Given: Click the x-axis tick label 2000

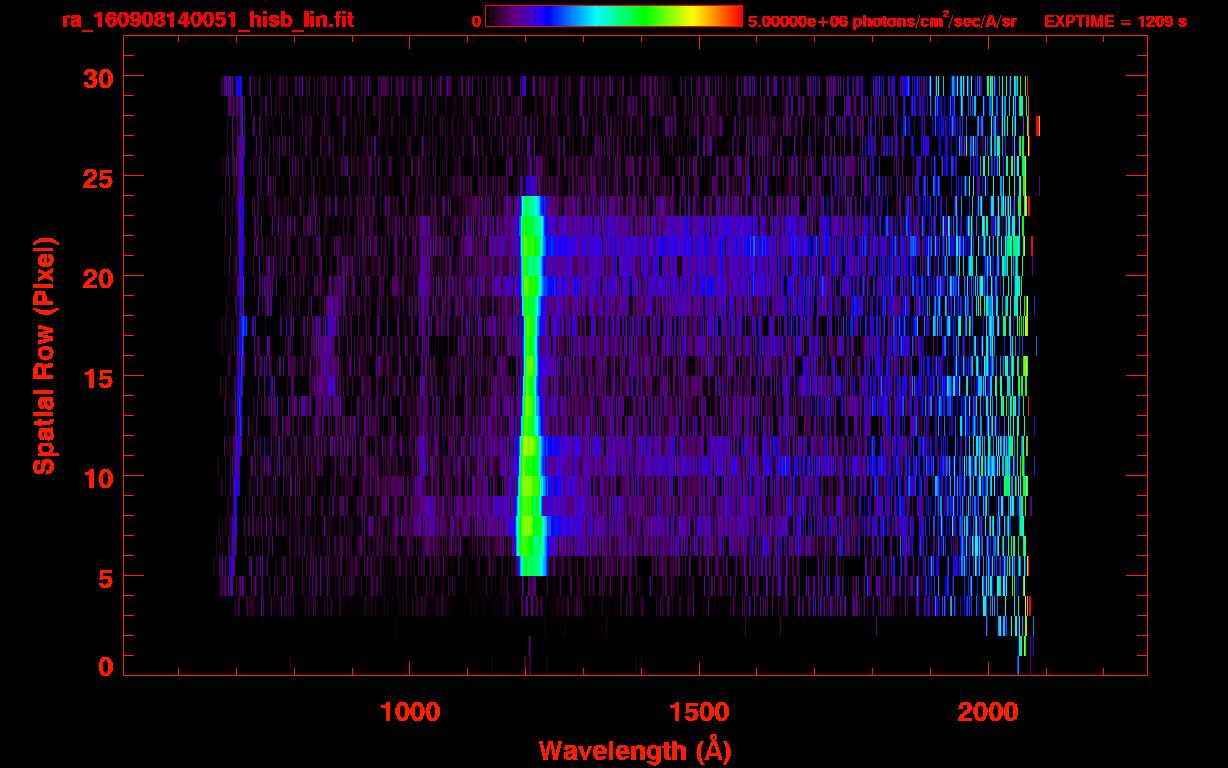Looking at the screenshot, I should [x=988, y=711].
